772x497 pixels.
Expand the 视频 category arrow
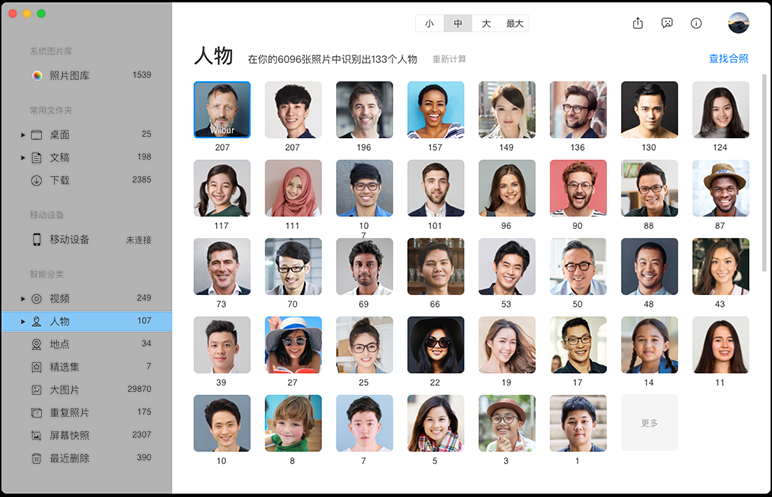click(x=23, y=299)
